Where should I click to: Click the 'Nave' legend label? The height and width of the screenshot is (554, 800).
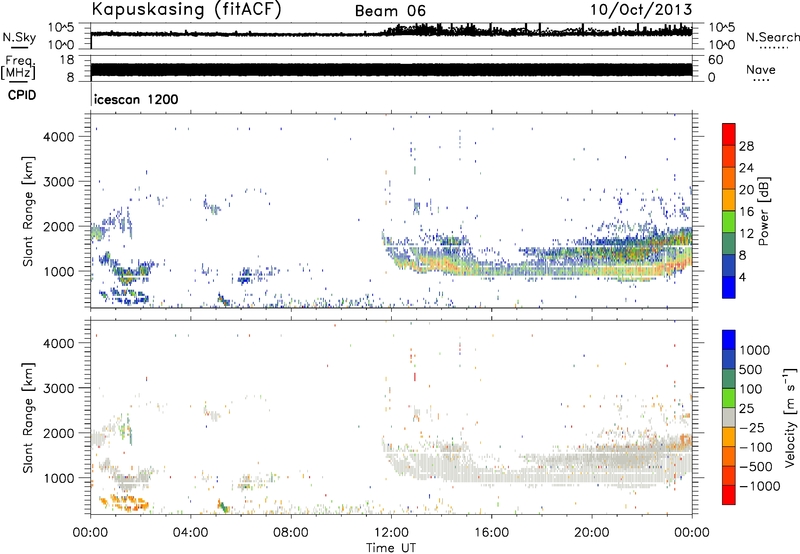(x=760, y=70)
